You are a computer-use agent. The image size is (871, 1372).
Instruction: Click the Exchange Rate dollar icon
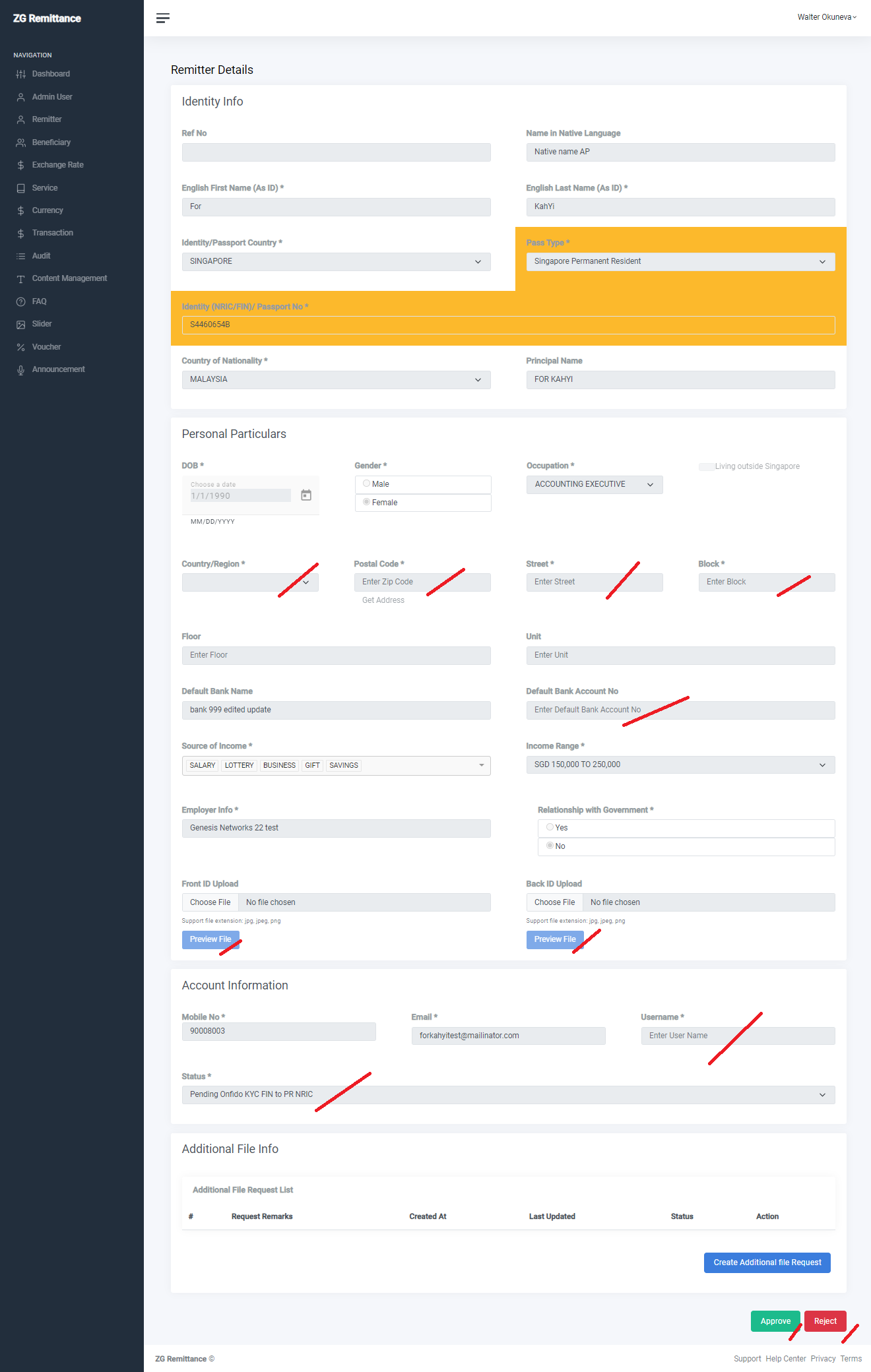[x=21, y=165]
